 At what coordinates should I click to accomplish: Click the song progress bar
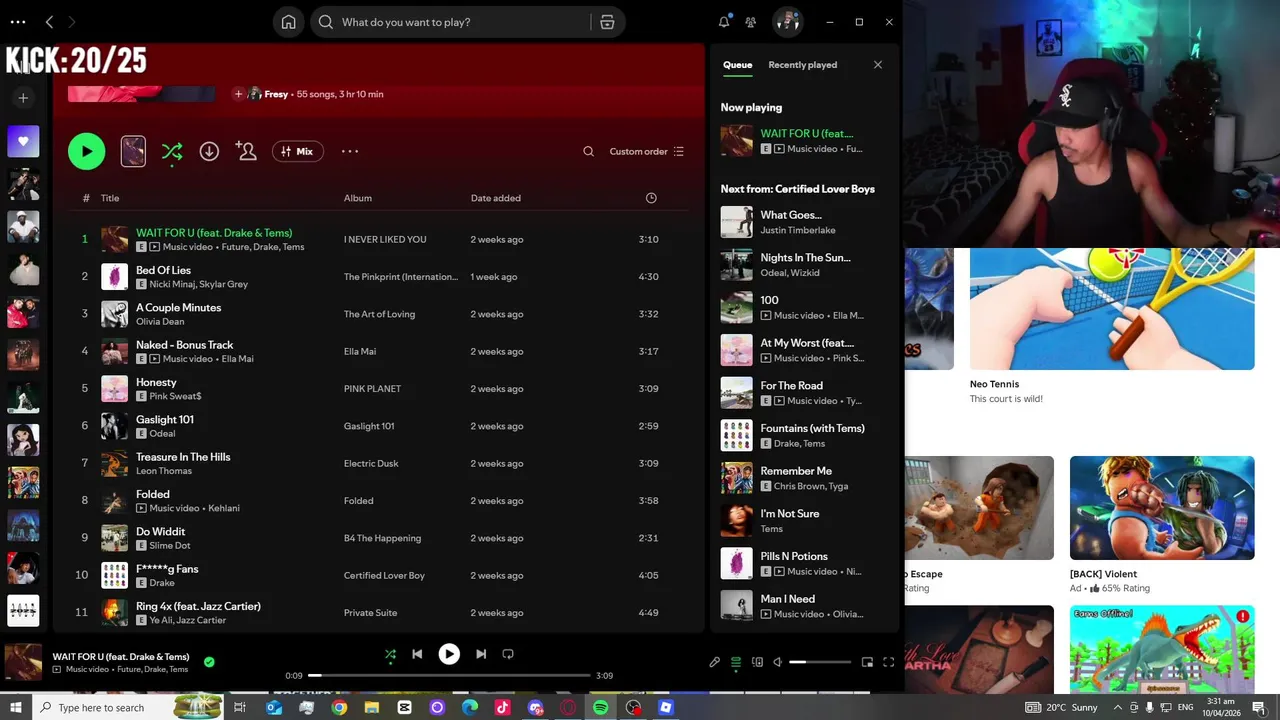pyautogui.click(x=449, y=676)
